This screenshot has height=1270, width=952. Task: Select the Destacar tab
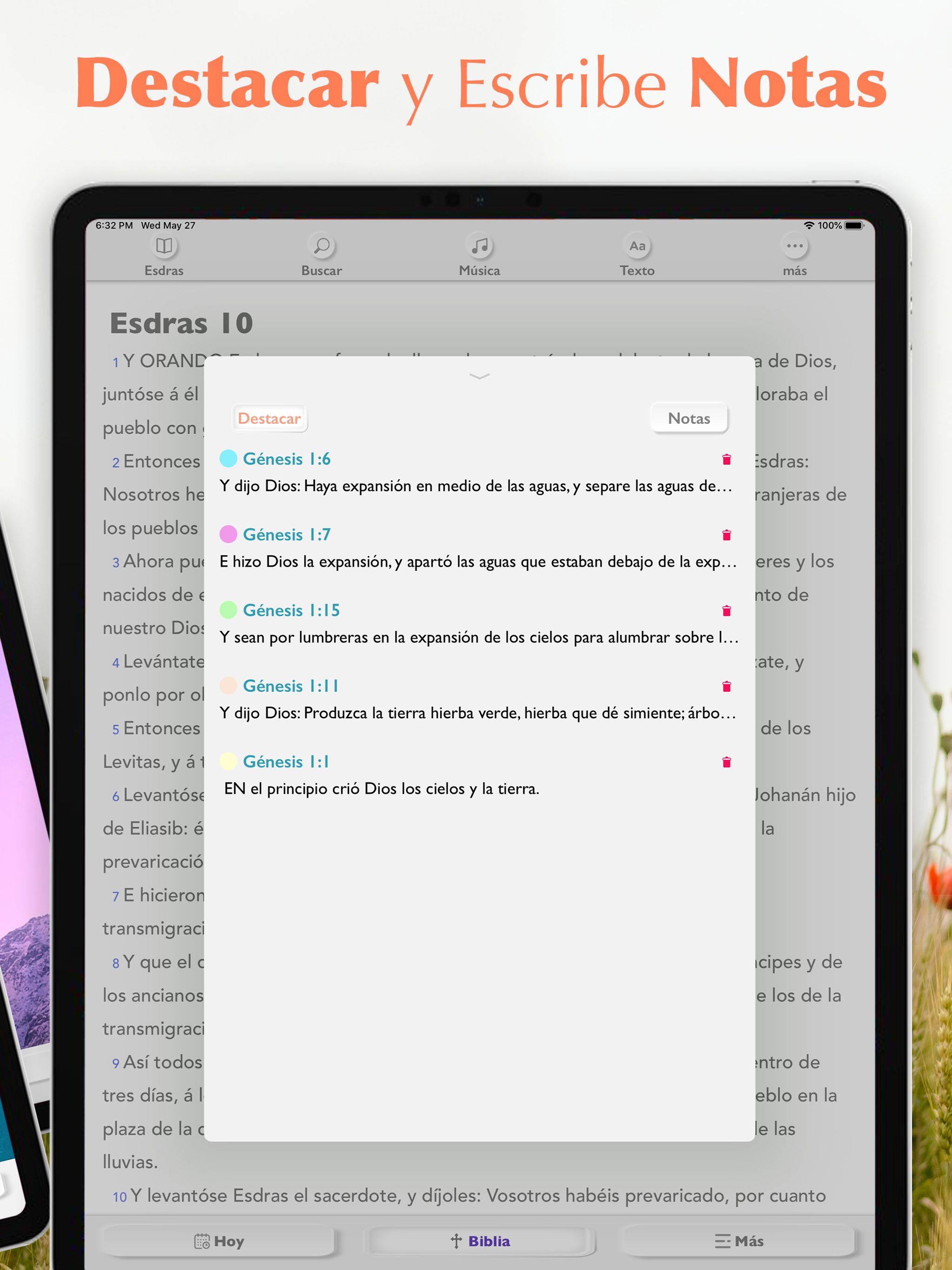(269, 418)
